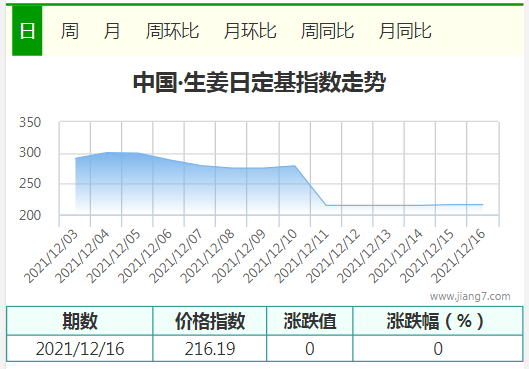Open the 周同比 tab
529x369 pixels.
(327, 31)
